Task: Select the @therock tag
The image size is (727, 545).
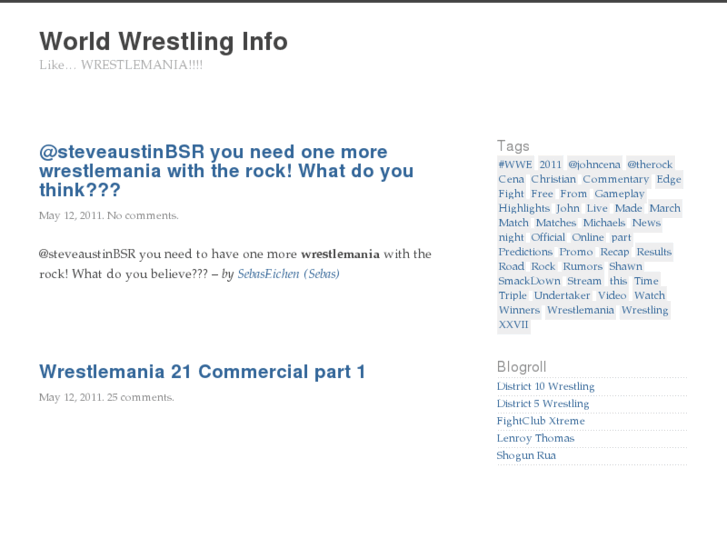Action: coord(650,165)
